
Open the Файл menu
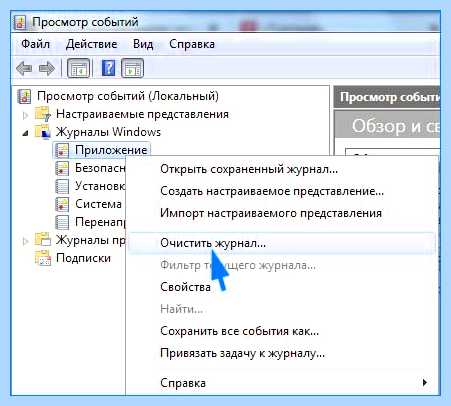pyautogui.click(x=35, y=44)
